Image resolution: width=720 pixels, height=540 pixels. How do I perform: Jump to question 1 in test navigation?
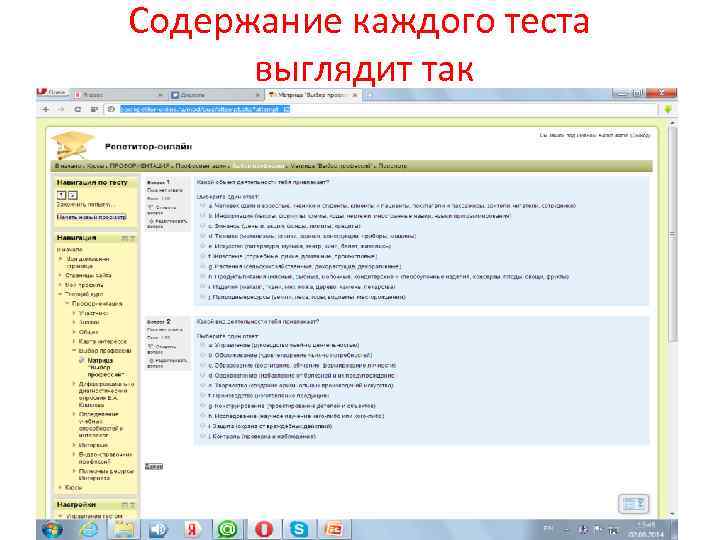tap(61, 195)
